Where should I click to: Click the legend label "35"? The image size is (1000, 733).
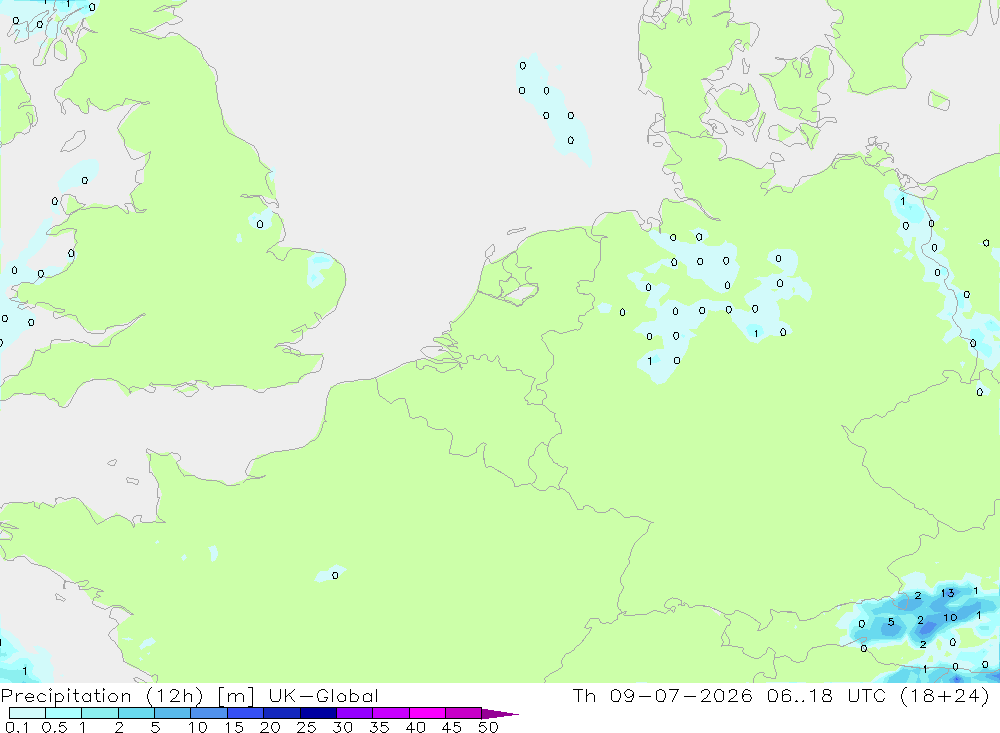(x=379, y=727)
